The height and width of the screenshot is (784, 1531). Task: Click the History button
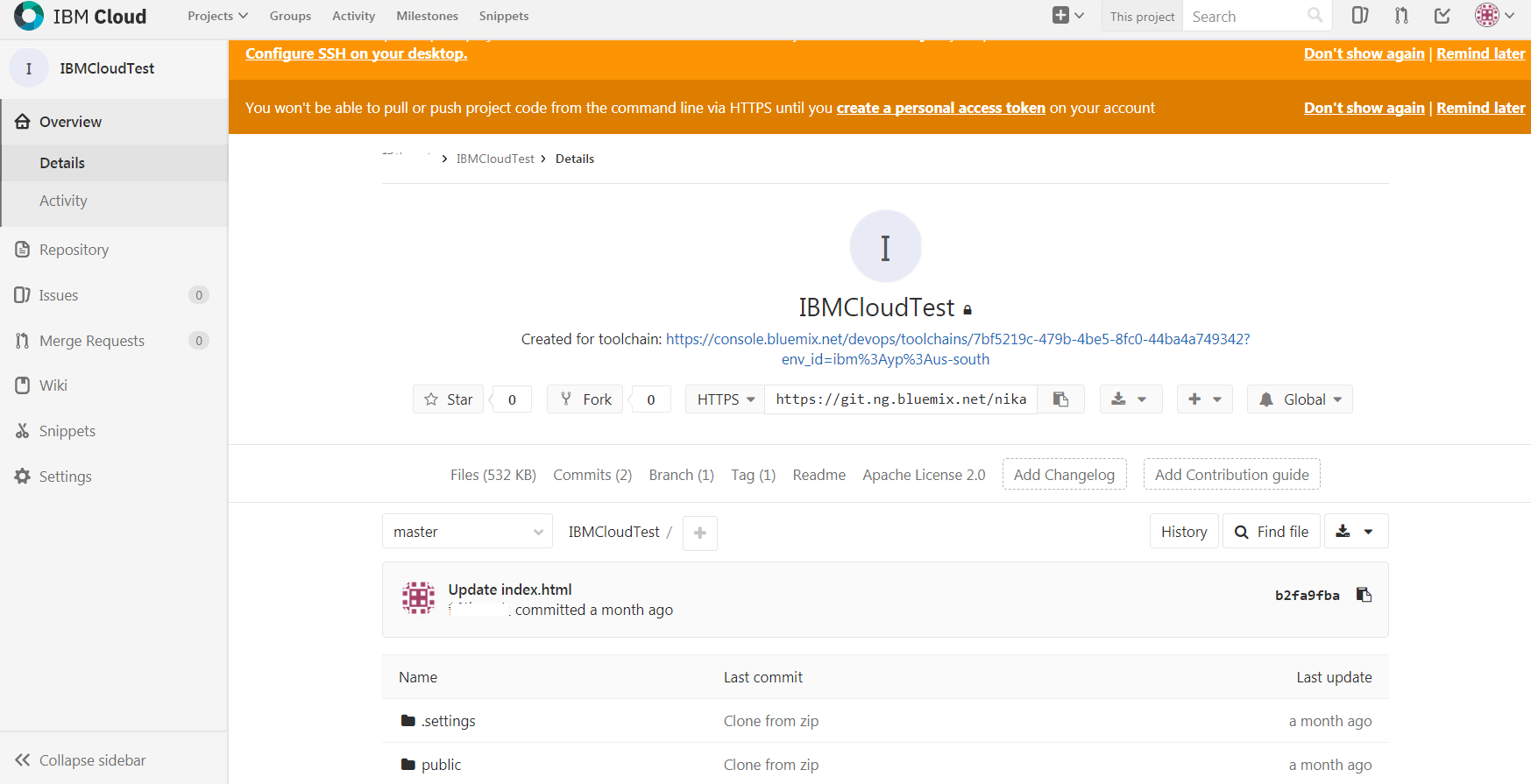point(1184,531)
